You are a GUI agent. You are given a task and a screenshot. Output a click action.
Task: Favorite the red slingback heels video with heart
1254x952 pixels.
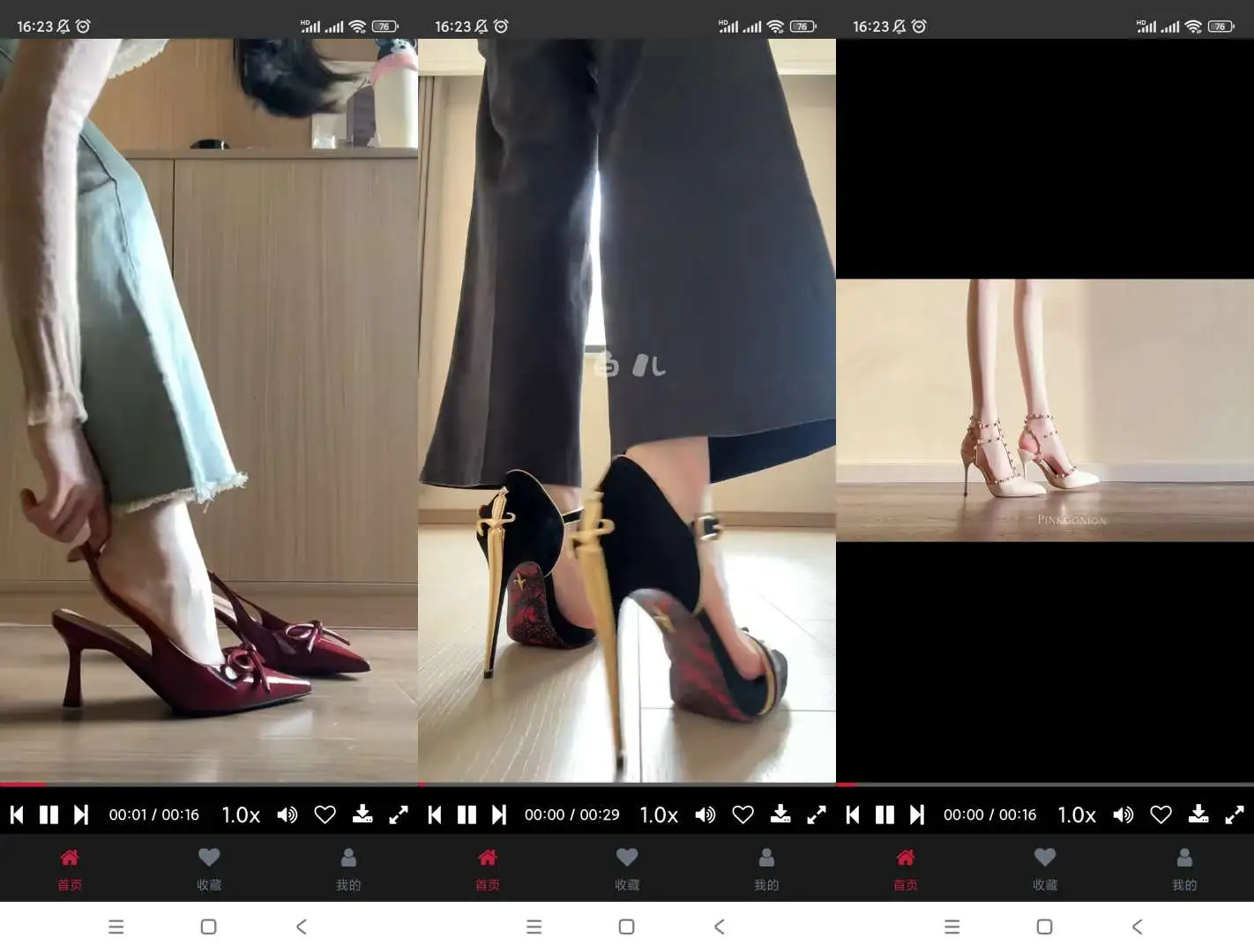click(325, 814)
